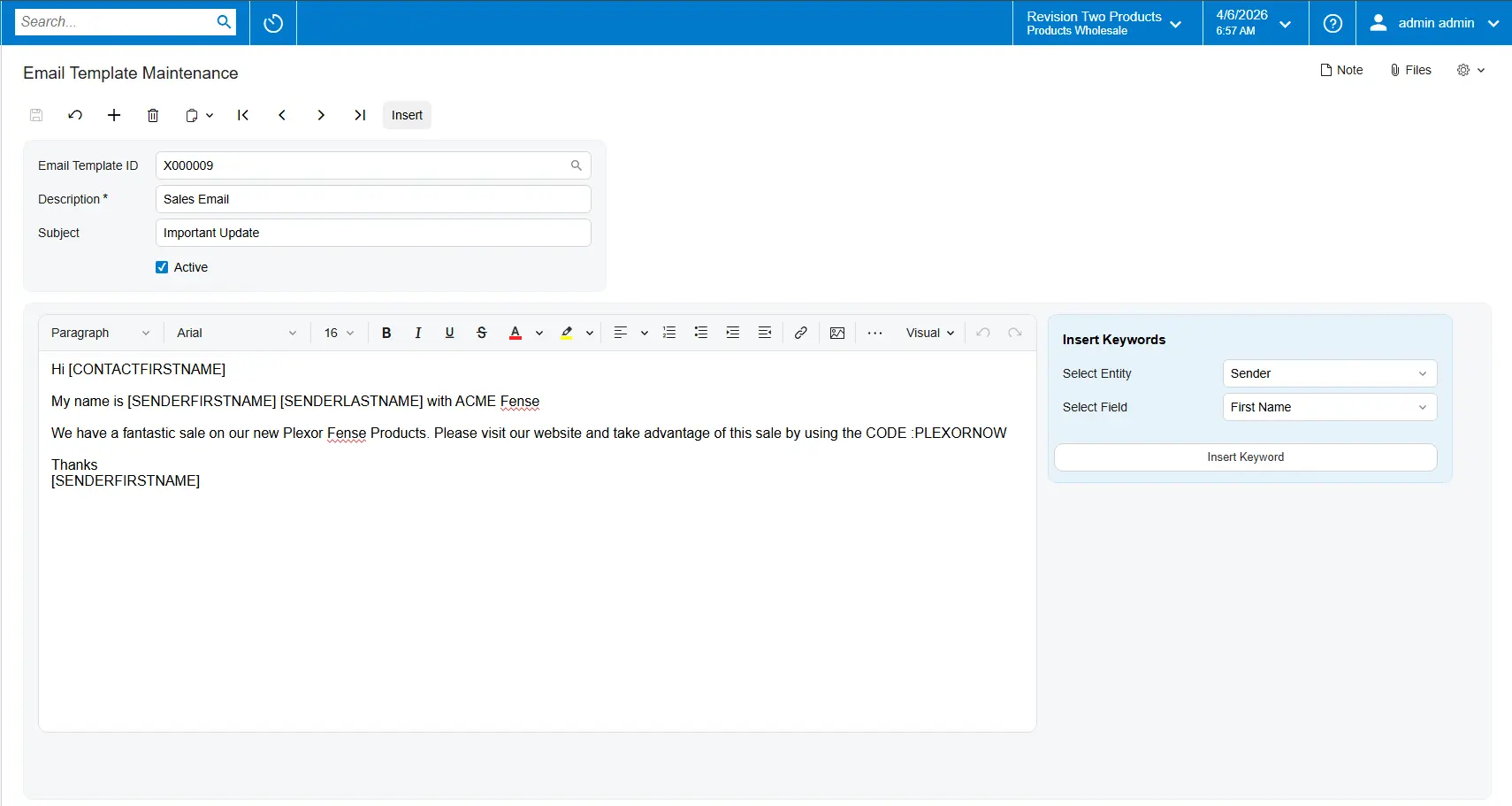Image resolution: width=1512 pixels, height=806 pixels.
Task: Click PLEXORNOW code text in the body
Action: coord(960,433)
